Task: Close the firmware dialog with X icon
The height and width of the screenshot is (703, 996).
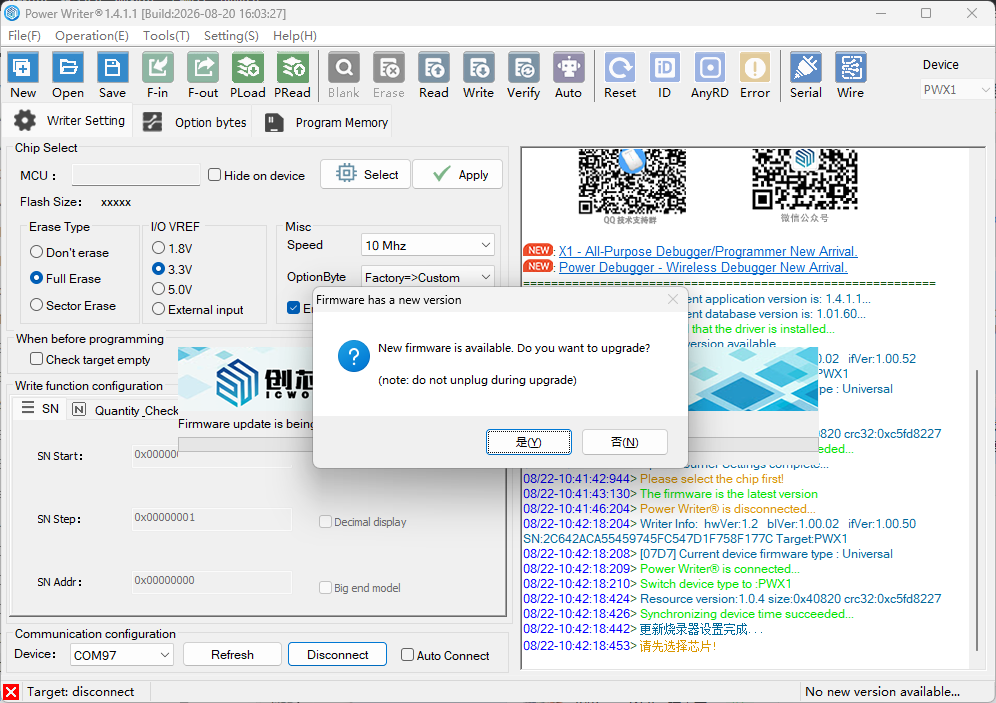Action: tap(673, 299)
